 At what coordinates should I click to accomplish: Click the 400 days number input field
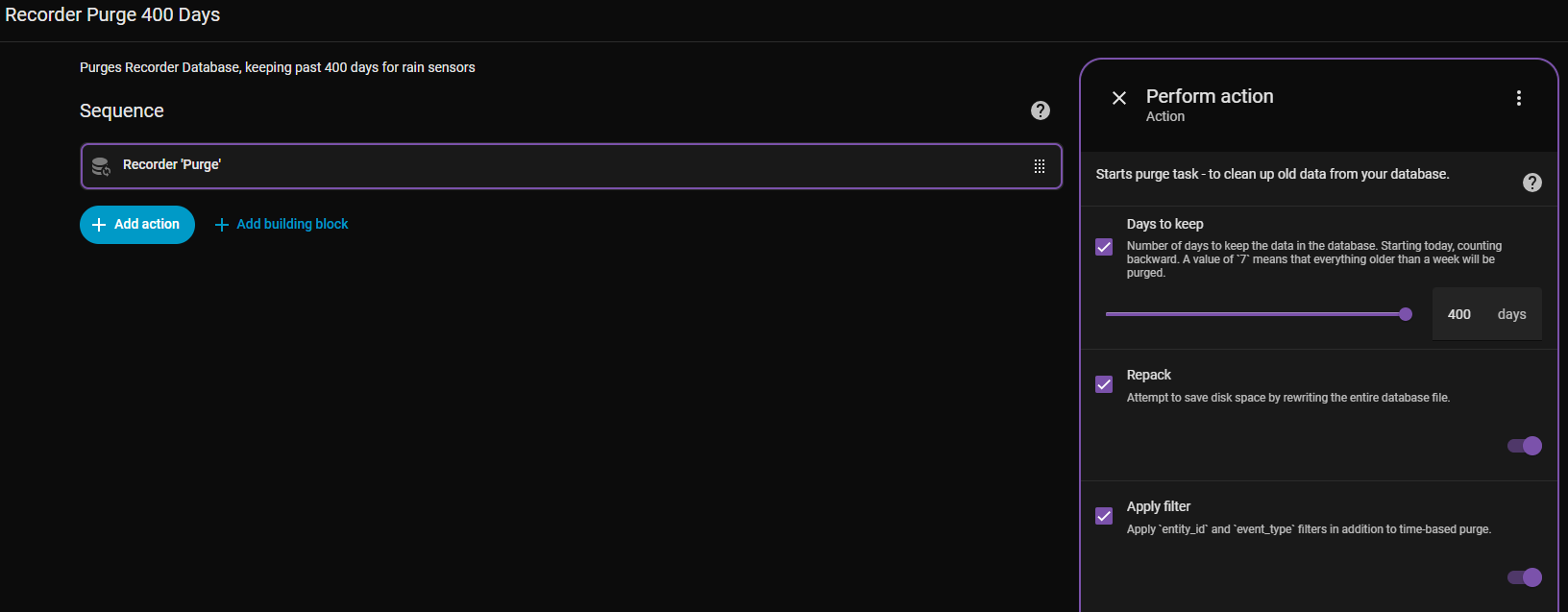click(x=1460, y=314)
